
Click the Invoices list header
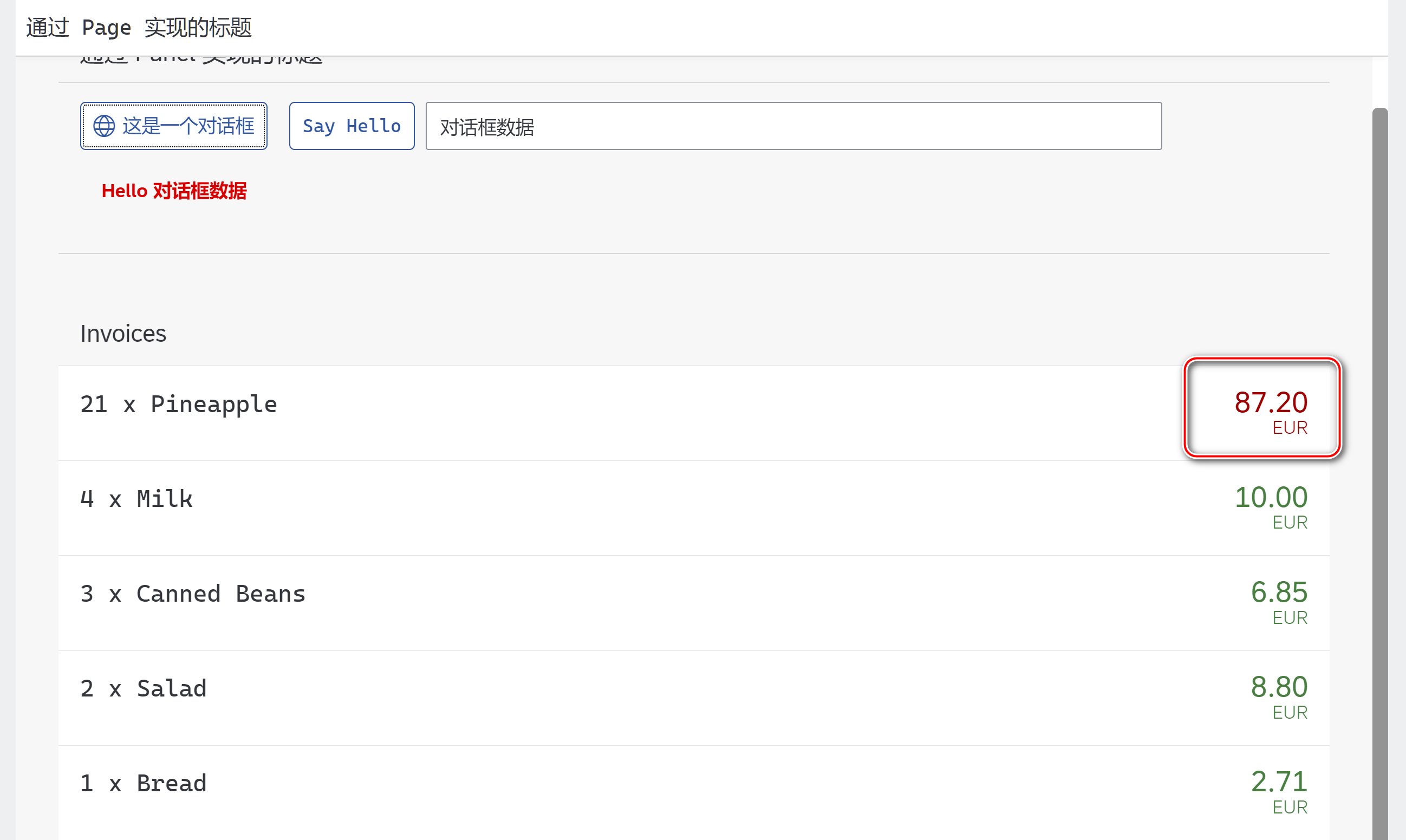[x=123, y=334]
